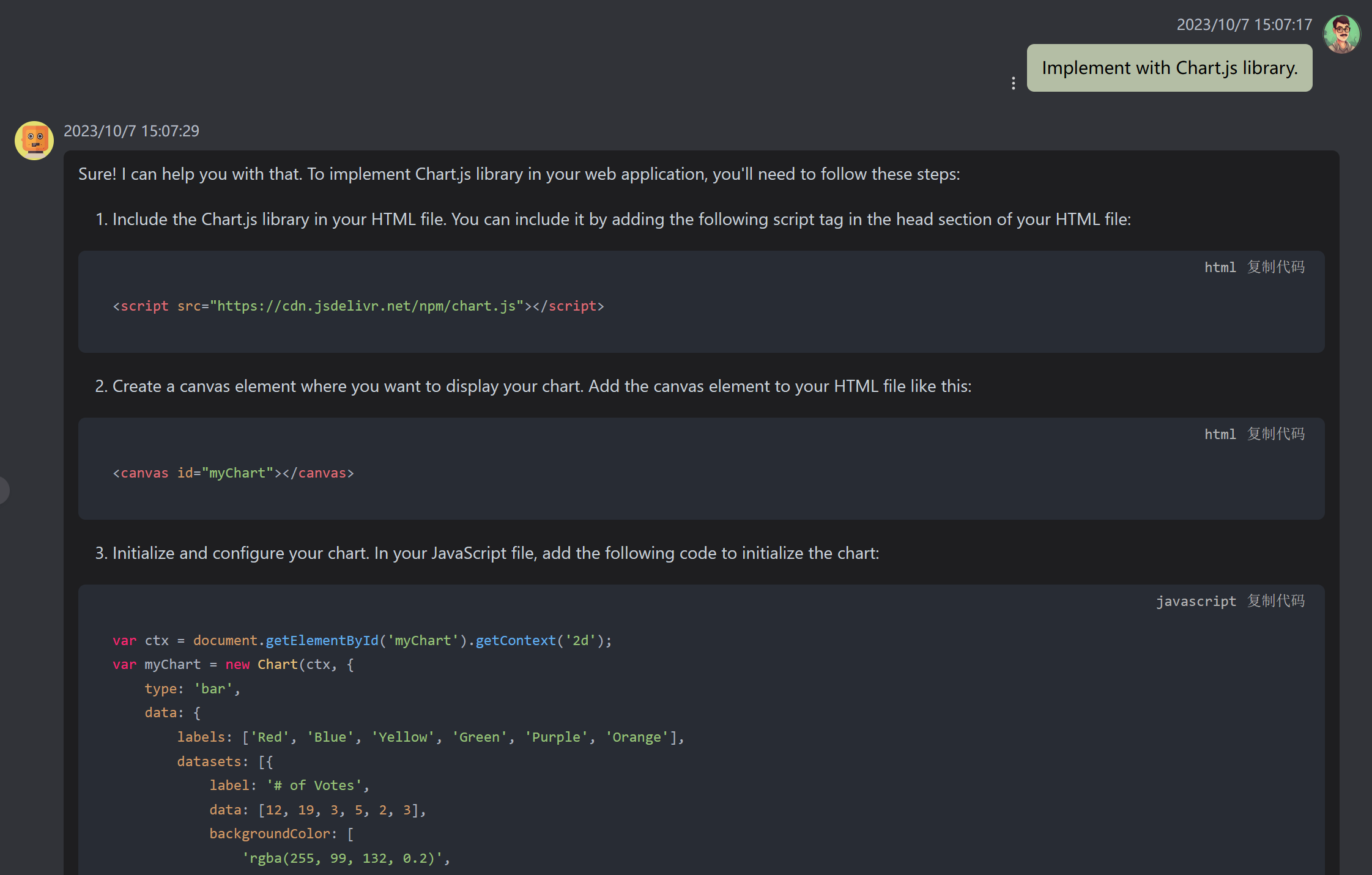Copy code from the script tag block
1372x875 pixels.
1276,267
